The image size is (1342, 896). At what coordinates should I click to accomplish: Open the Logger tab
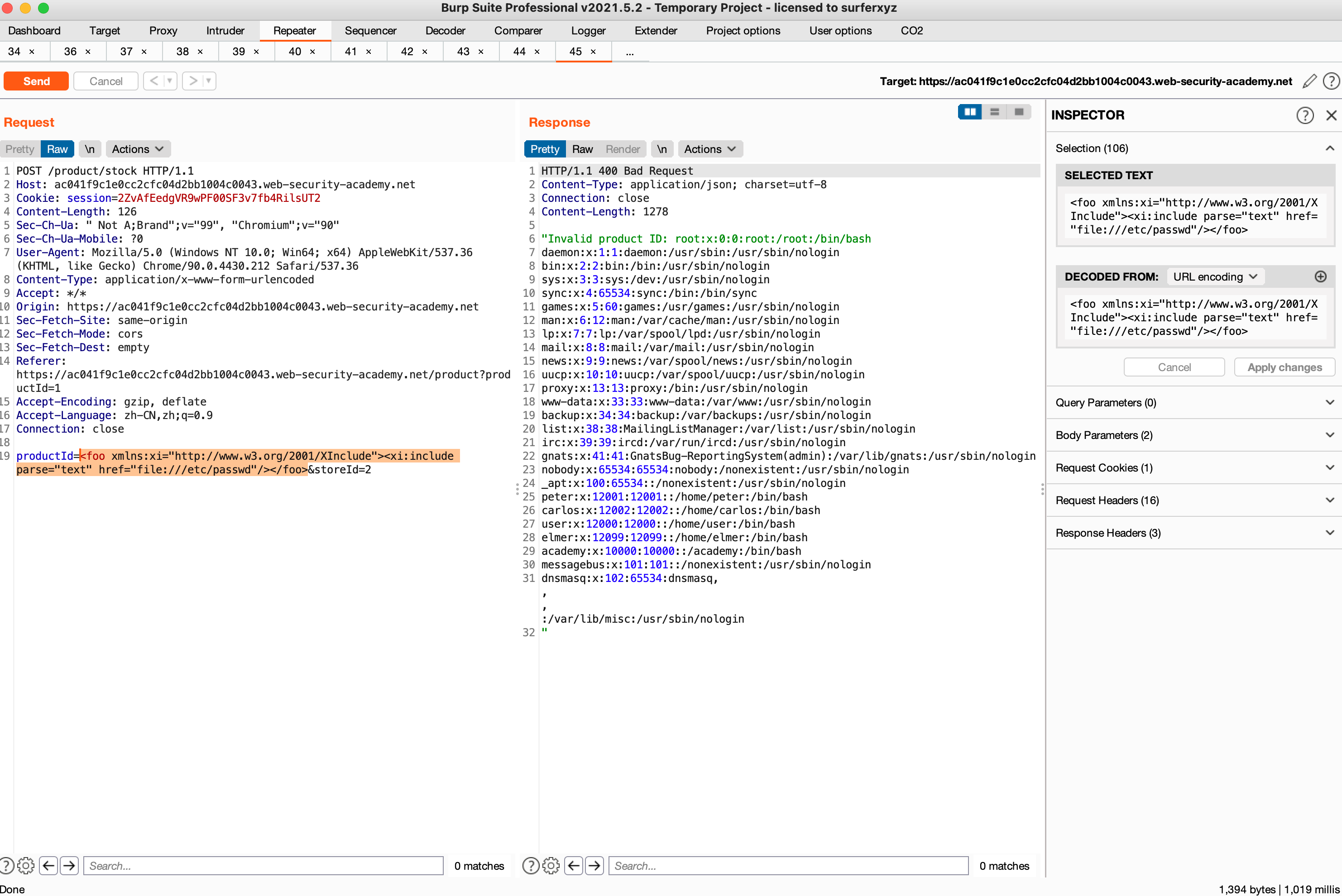click(589, 30)
